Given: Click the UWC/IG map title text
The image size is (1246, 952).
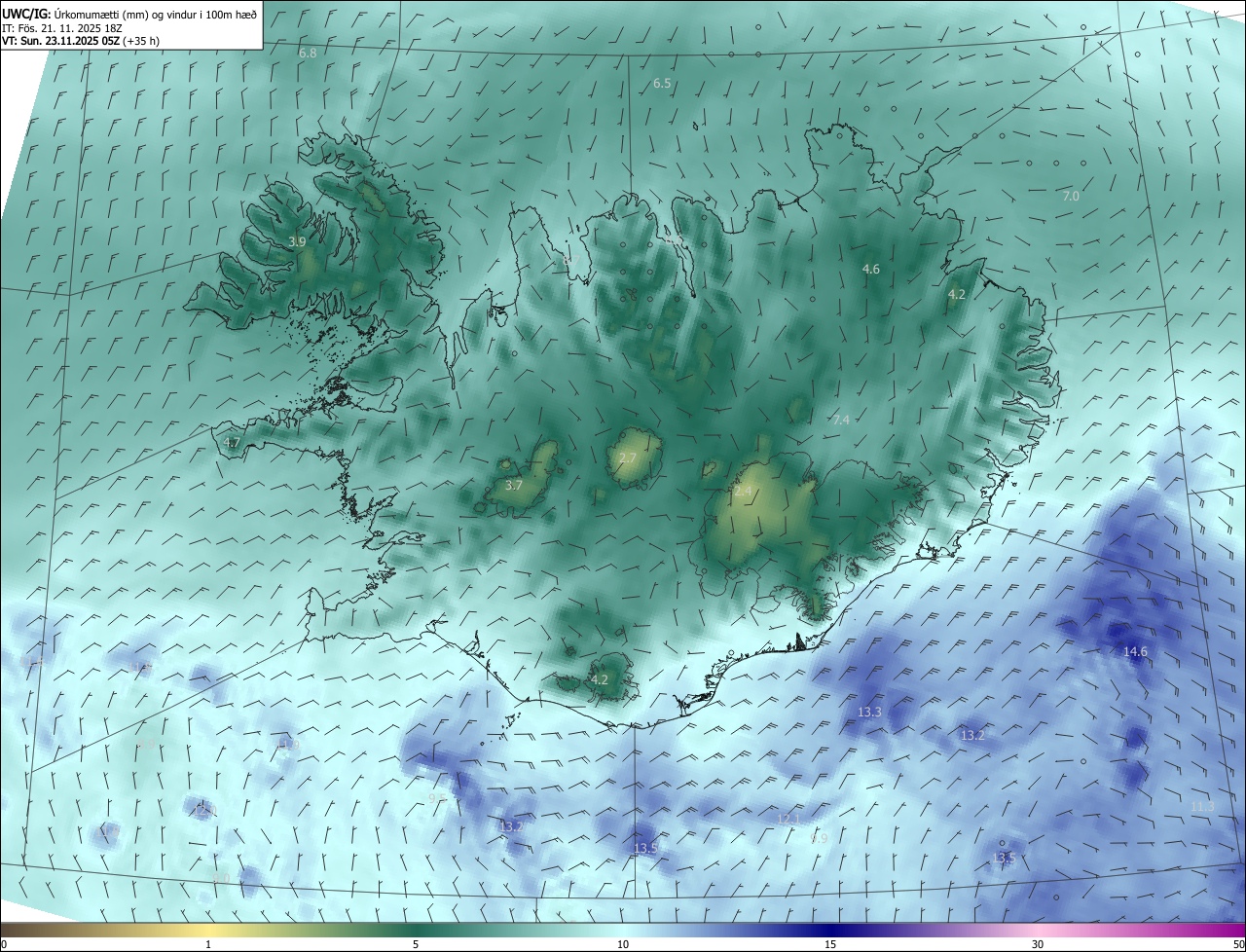Looking at the screenshot, I should 130,14.
